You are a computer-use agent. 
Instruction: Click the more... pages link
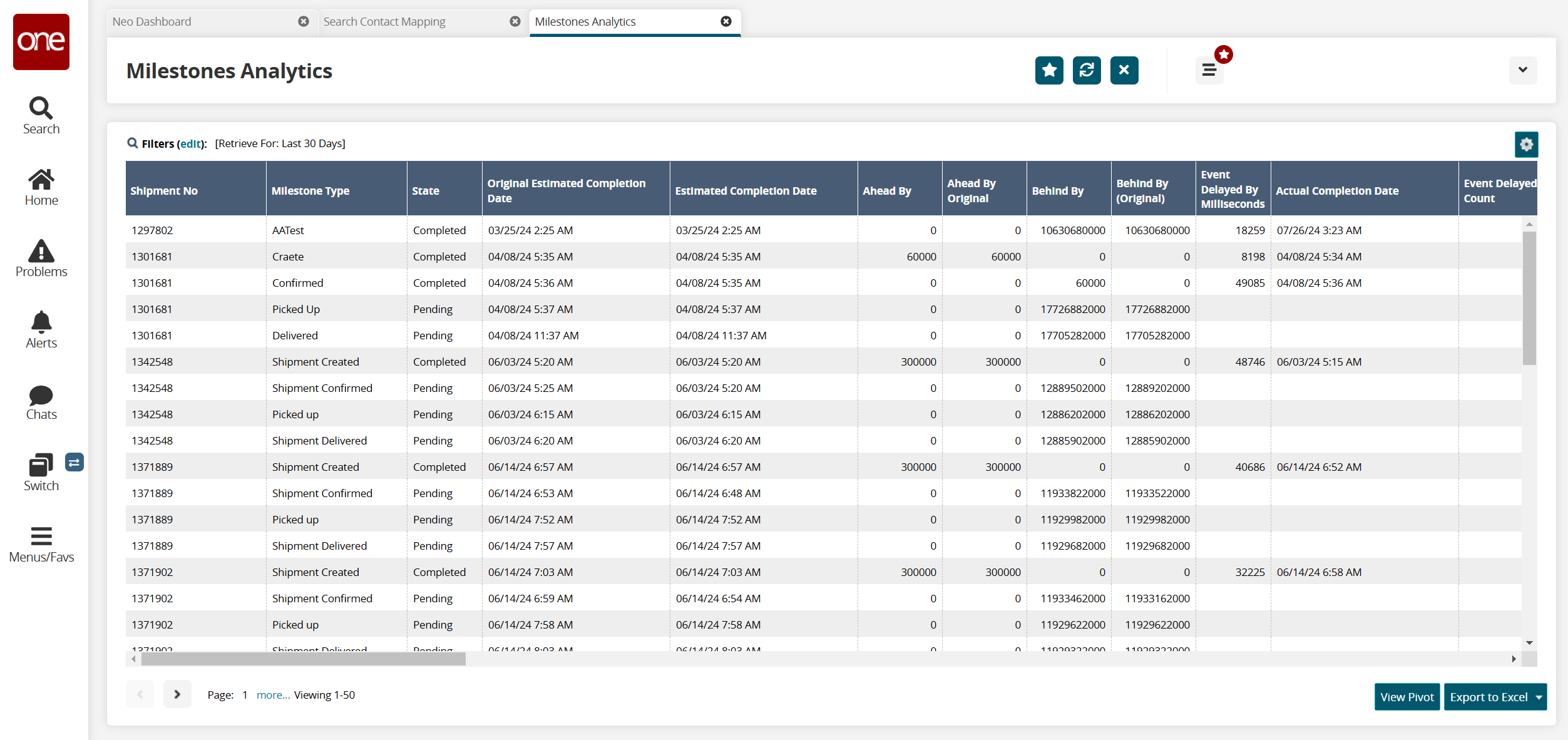[274, 695]
